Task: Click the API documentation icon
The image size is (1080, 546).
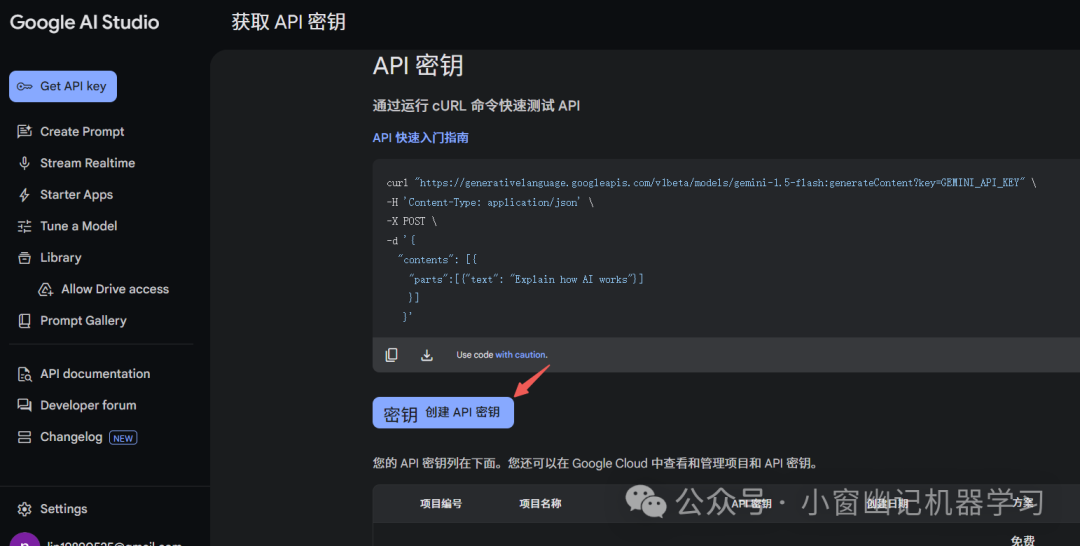Action: pos(24,375)
